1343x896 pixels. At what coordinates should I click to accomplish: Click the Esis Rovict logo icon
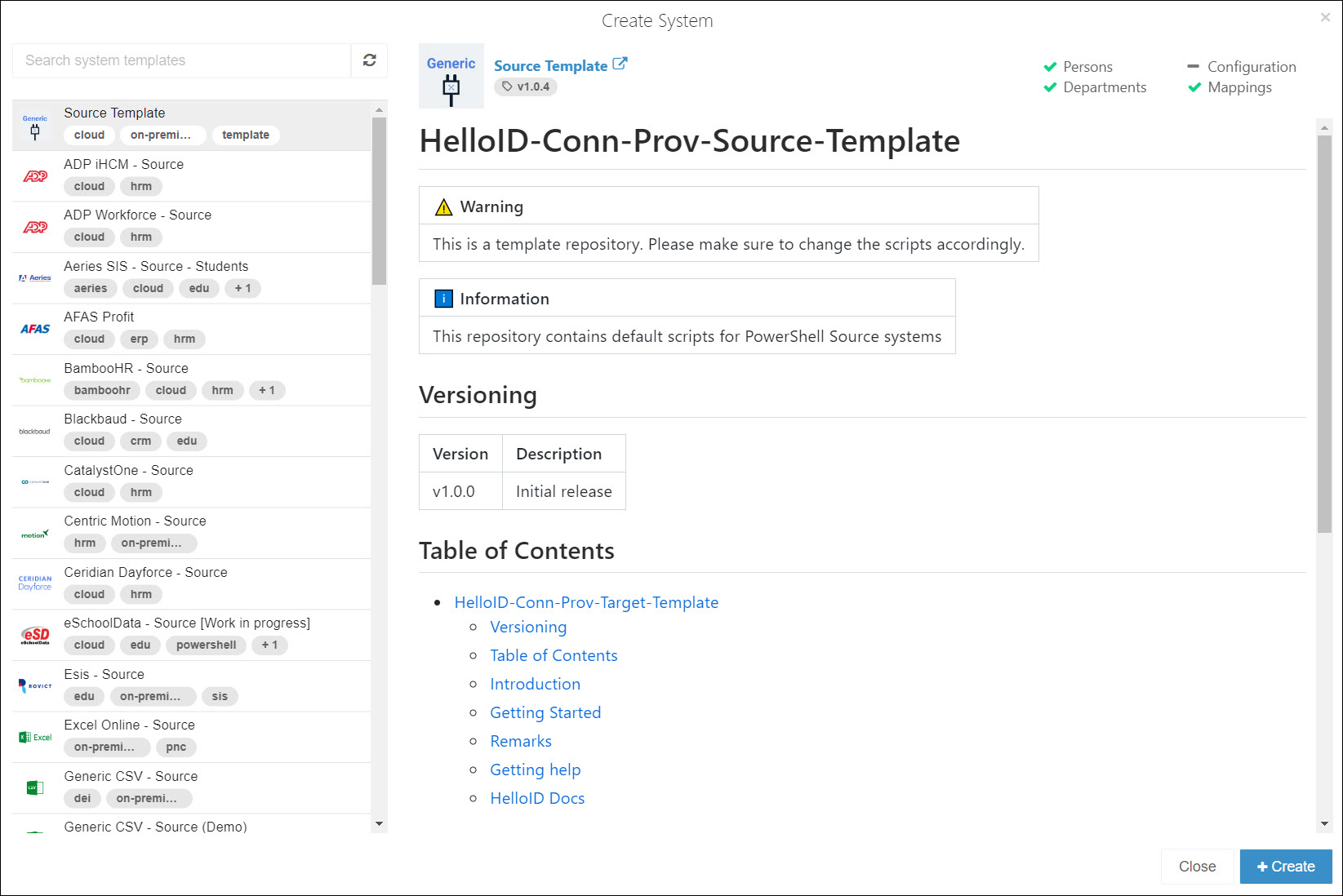click(35, 685)
